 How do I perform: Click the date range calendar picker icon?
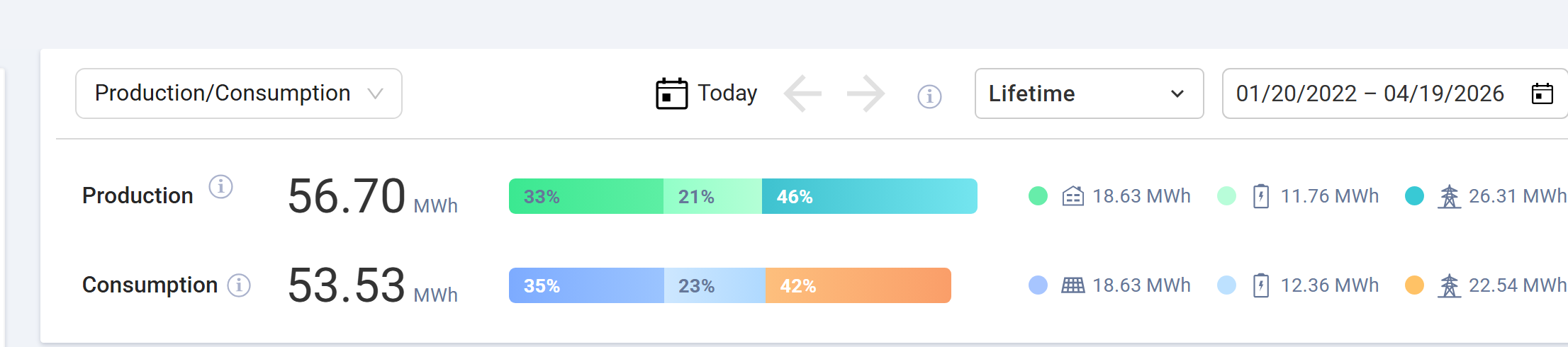(x=1542, y=93)
